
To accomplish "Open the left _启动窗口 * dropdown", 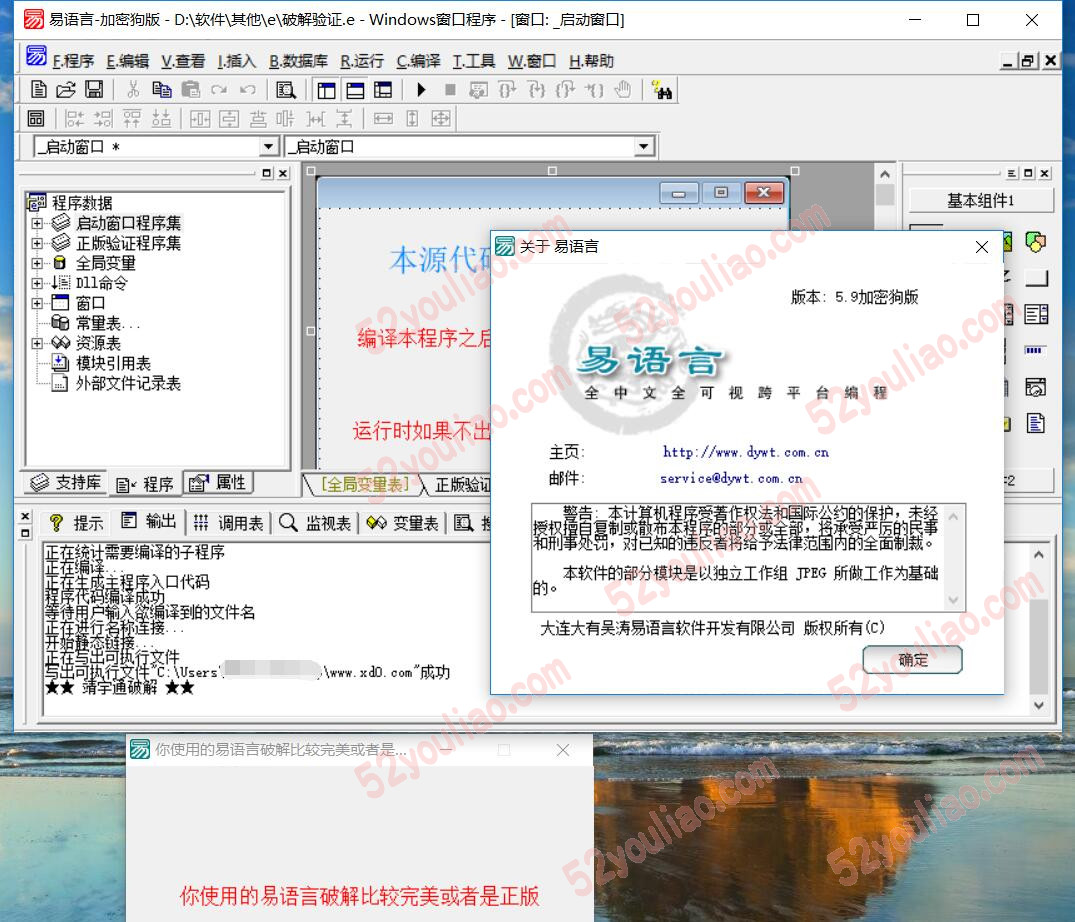I will click(x=269, y=147).
